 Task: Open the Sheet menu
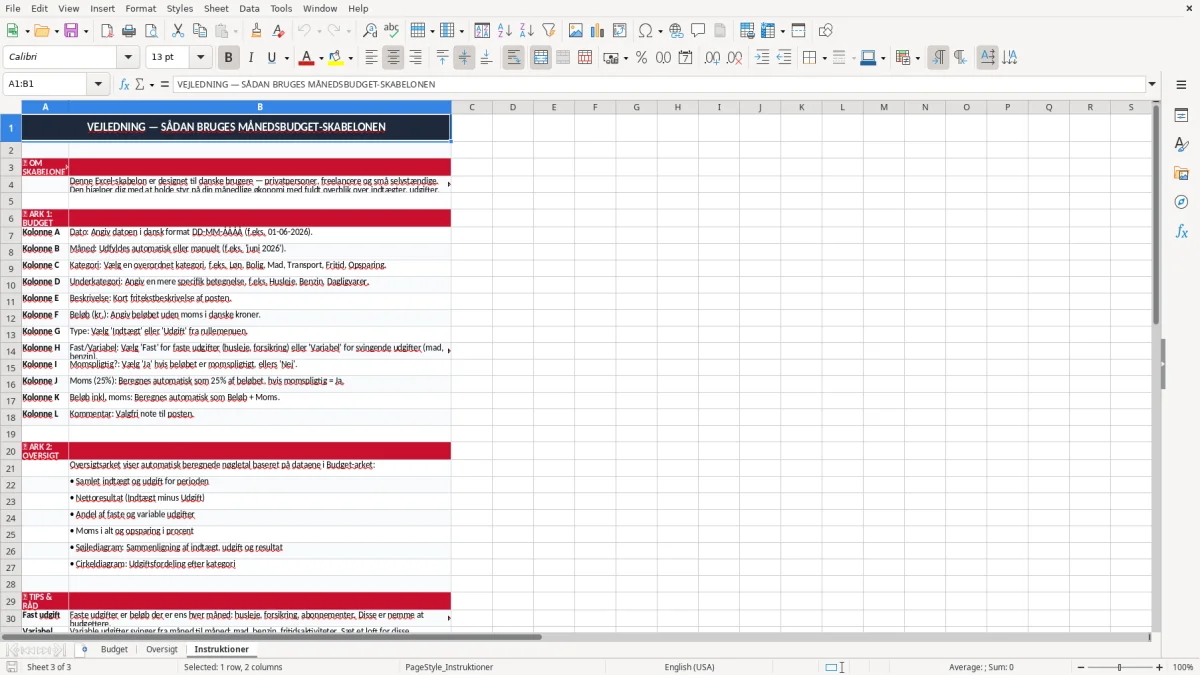(217, 8)
